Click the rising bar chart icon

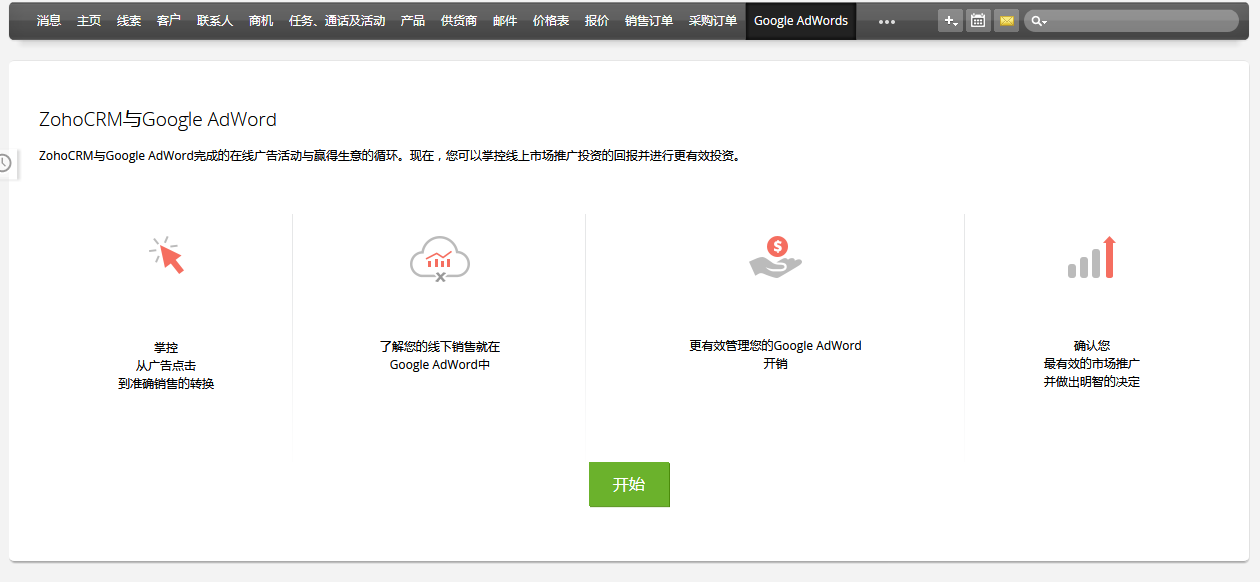click(x=1091, y=257)
